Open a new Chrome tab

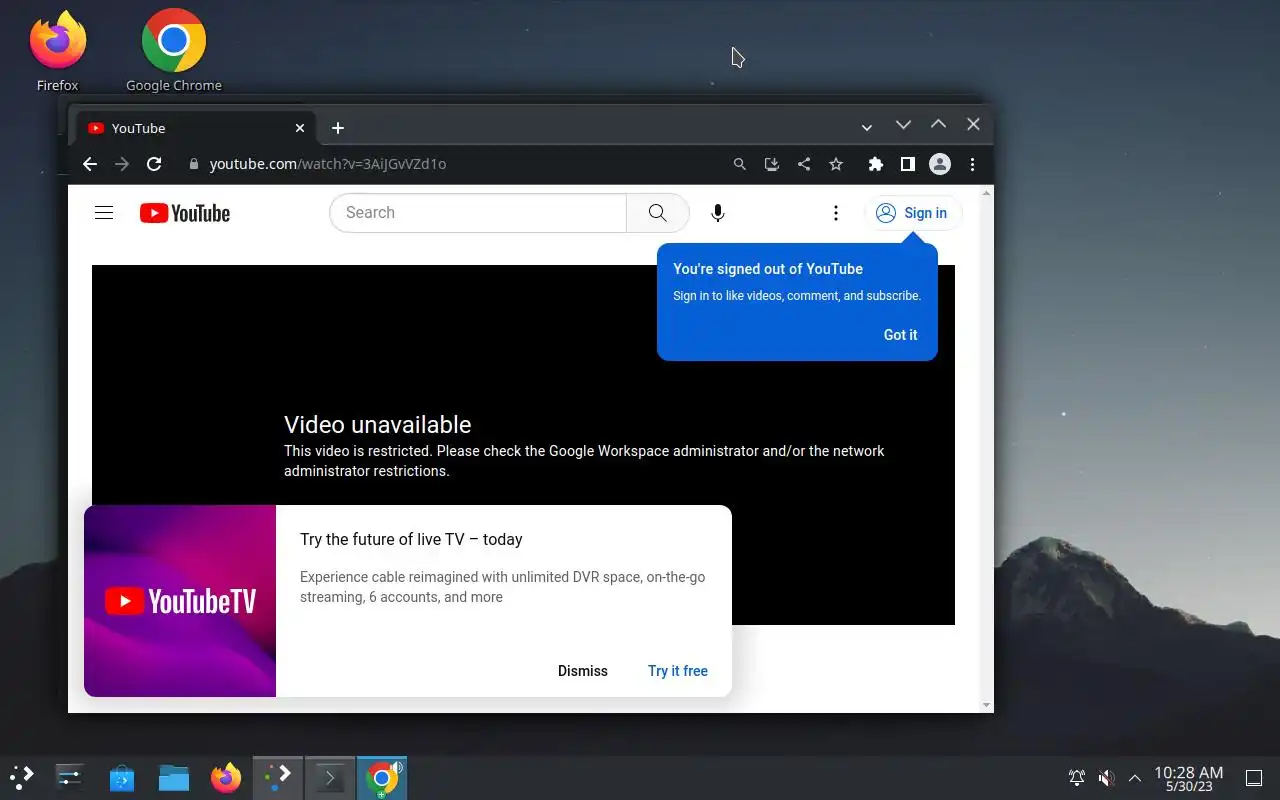338,128
